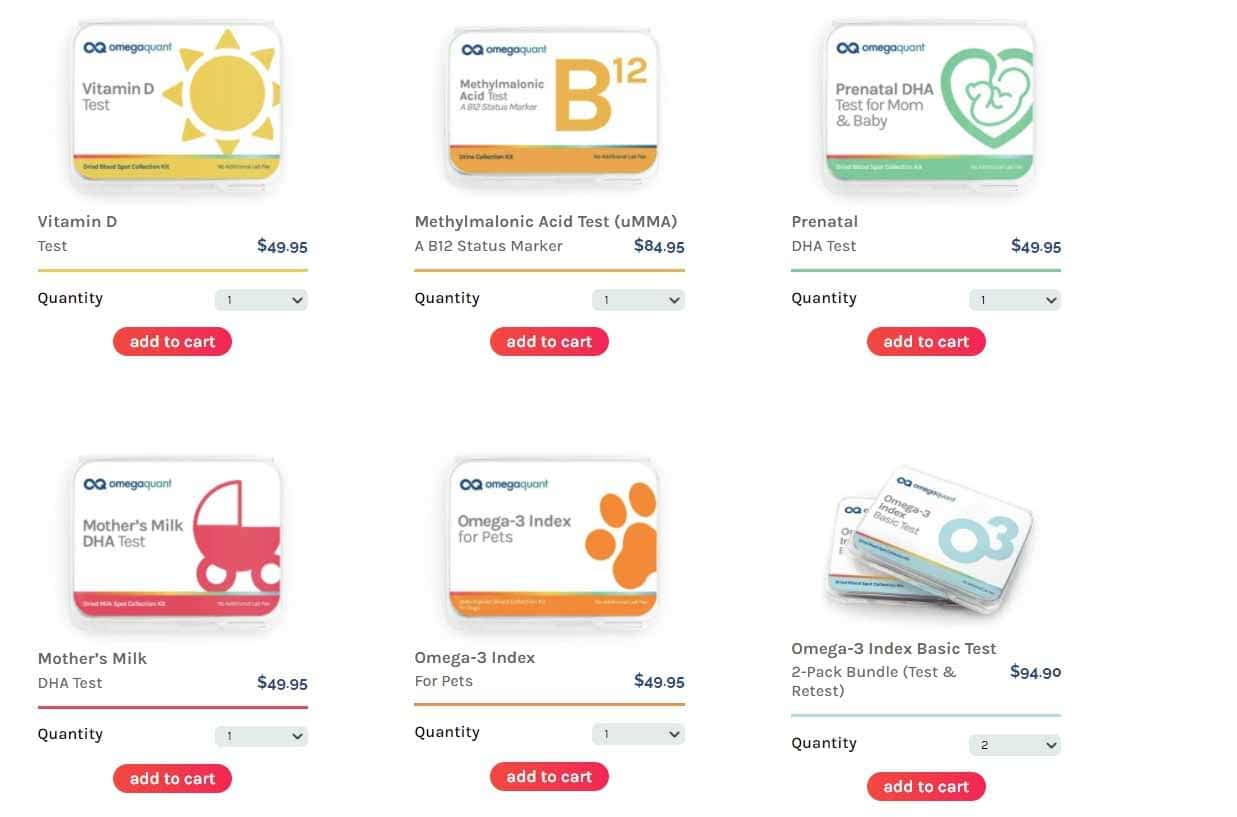
Task: Open Omega-3 Basic Test bundle quantity dropdown
Action: (1015, 745)
